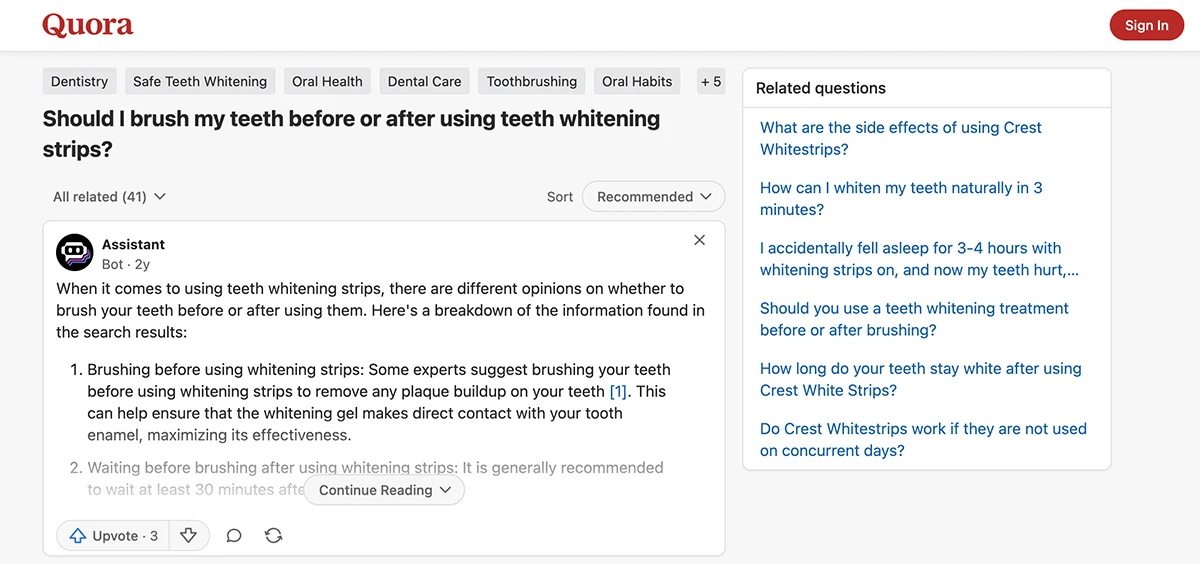Open question about Crest Whitestrips side effects
Screen dimensions: 1200x564
pyautogui.click(x=901, y=138)
